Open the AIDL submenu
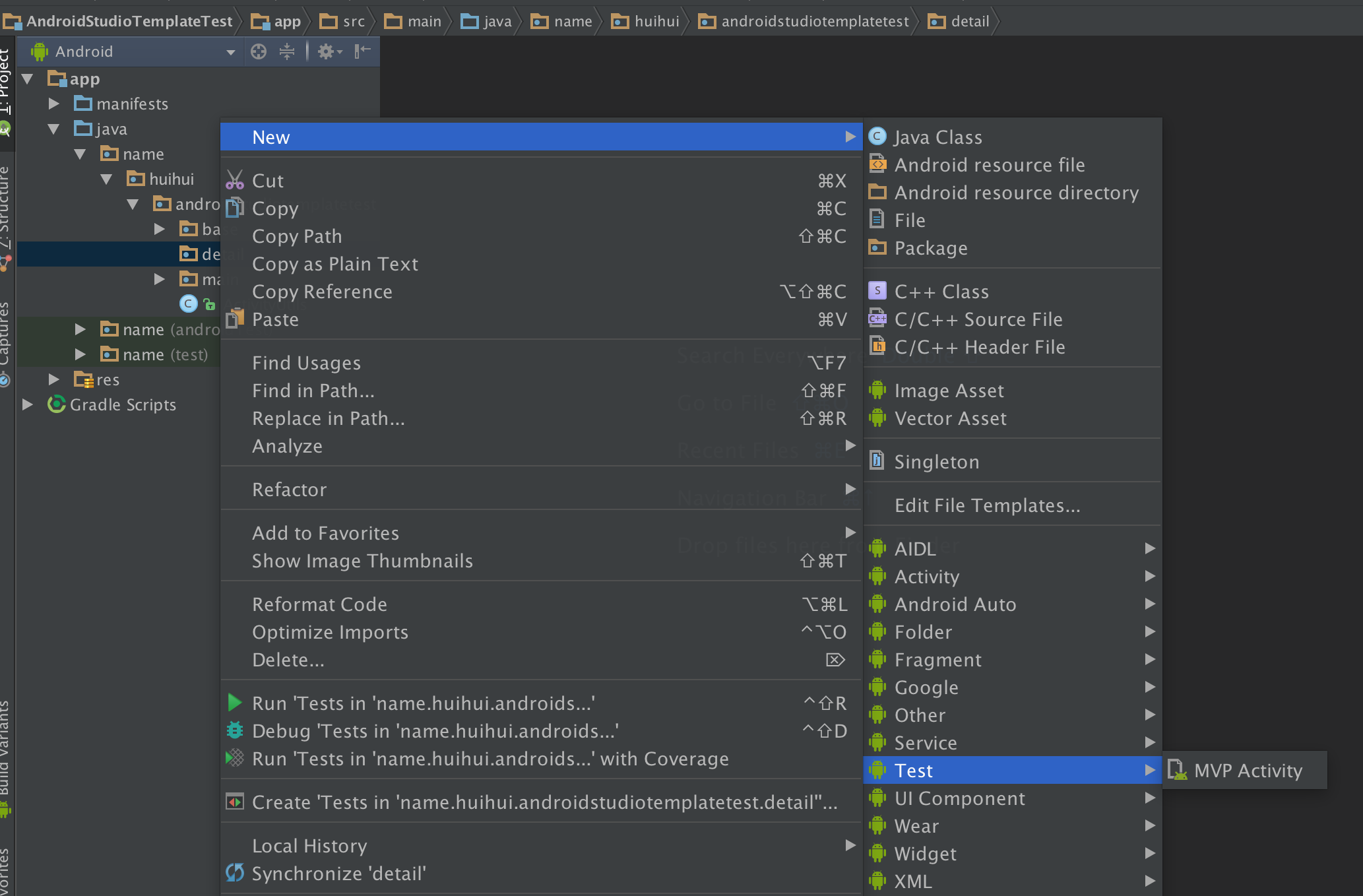The height and width of the screenshot is (896, 1363). (1012, 549)
